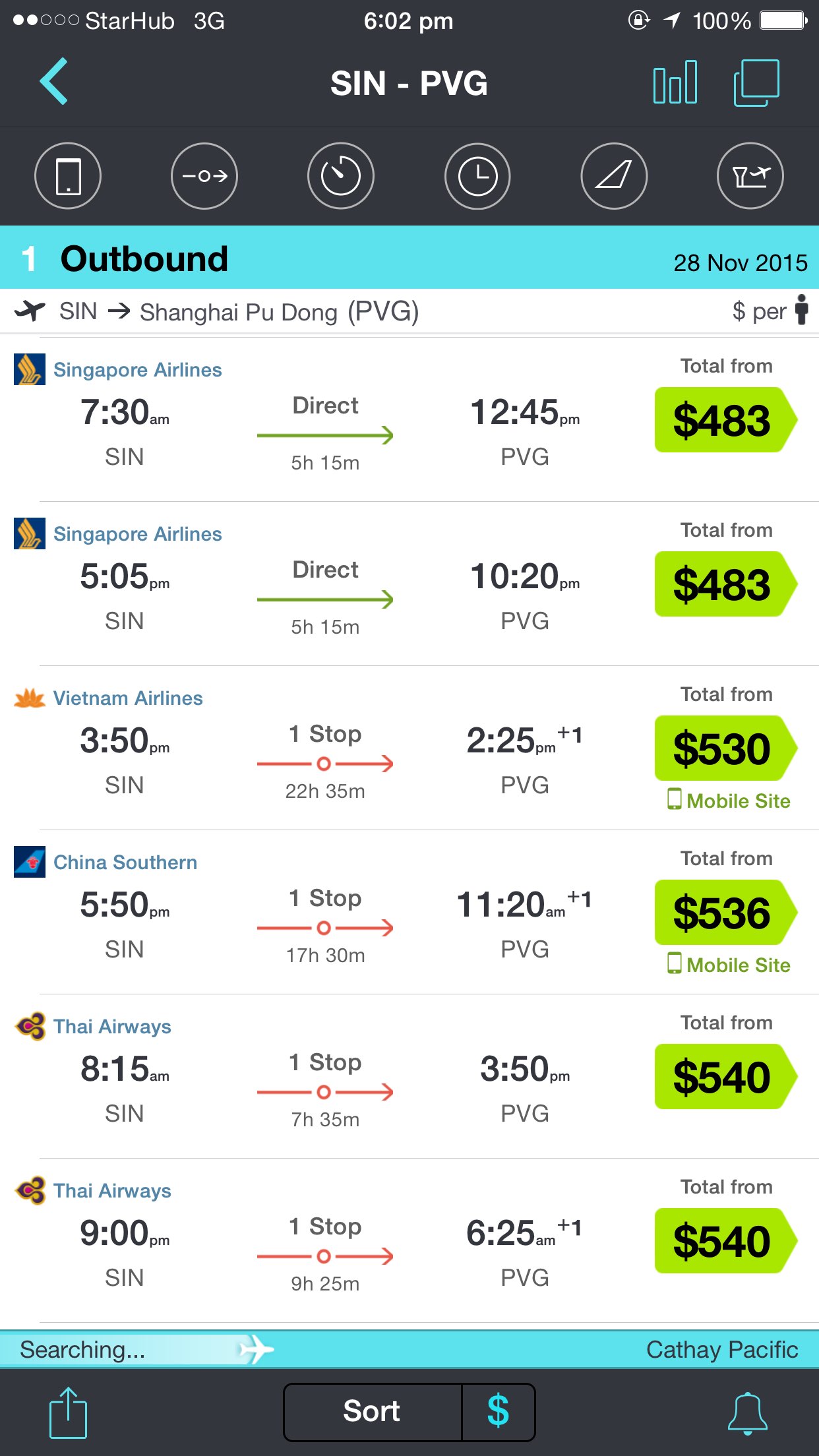Image resolution: width=819 pixels, height=1456 pixels.
Task: Open the departure time clock filter
Action: [x=477, y=176]
